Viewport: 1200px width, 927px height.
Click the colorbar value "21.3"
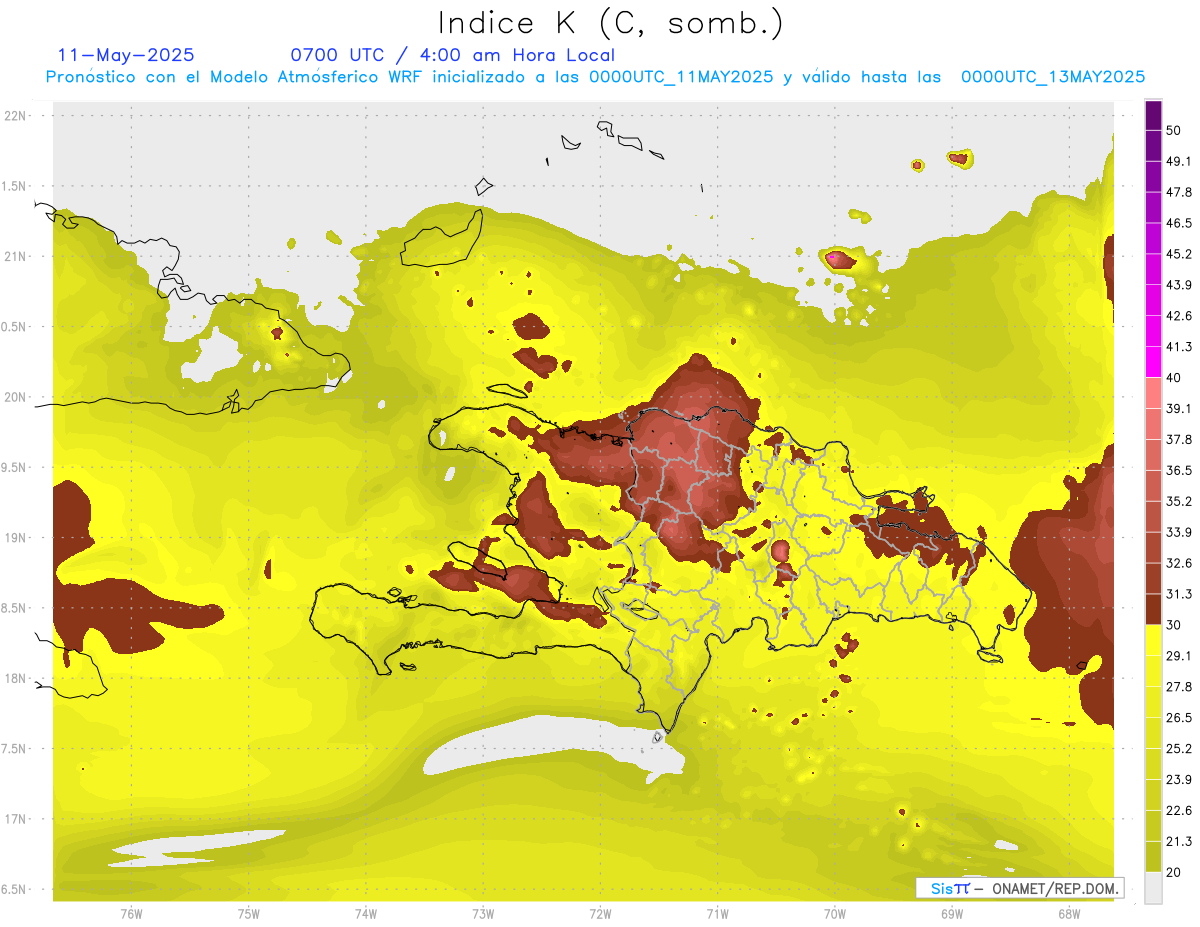pyautogui.click(x=1178, y=842)
